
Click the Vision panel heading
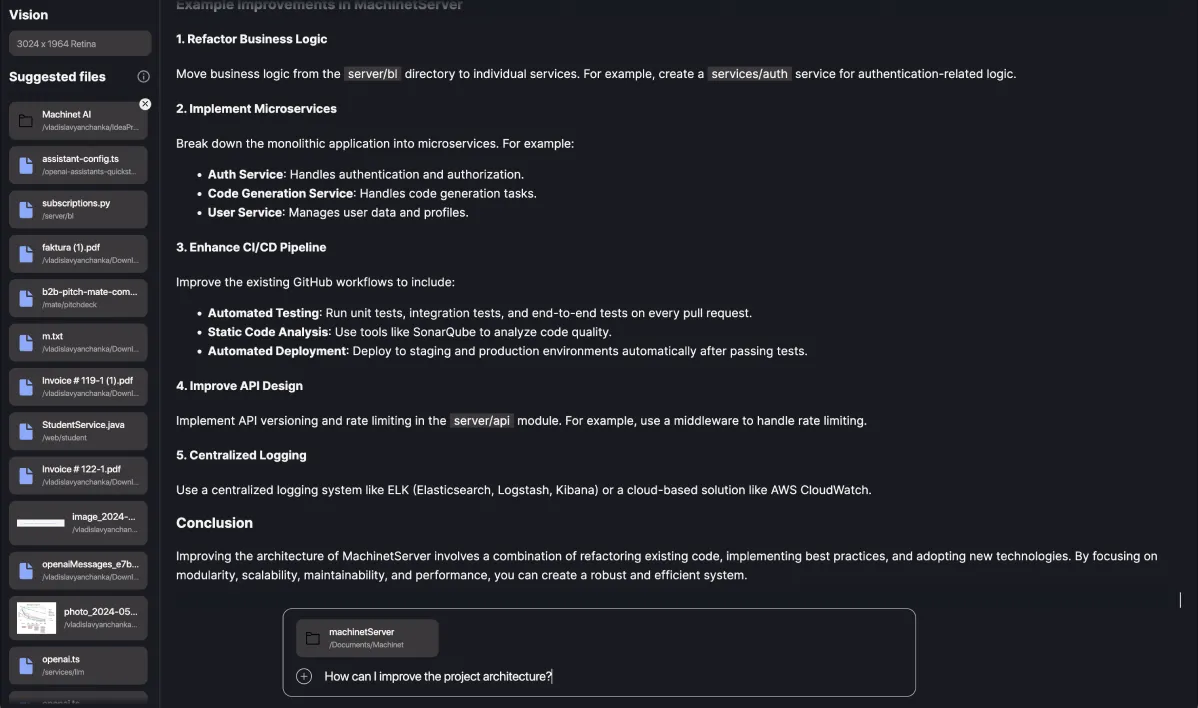click(27, 14)
